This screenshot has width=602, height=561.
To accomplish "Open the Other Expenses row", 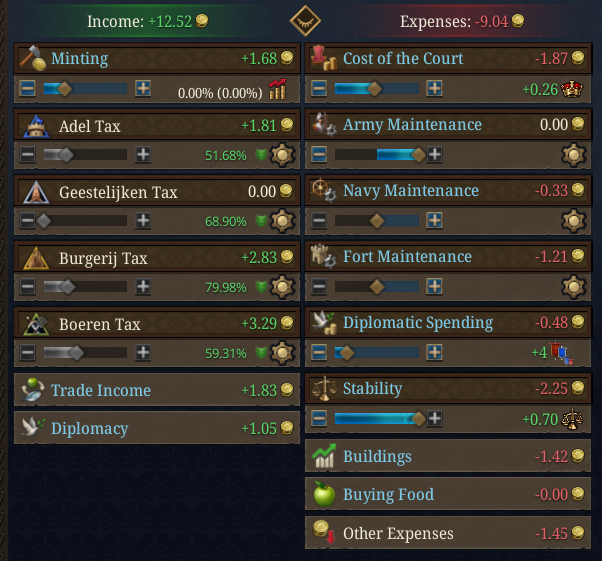I will [x=446, y=533].
